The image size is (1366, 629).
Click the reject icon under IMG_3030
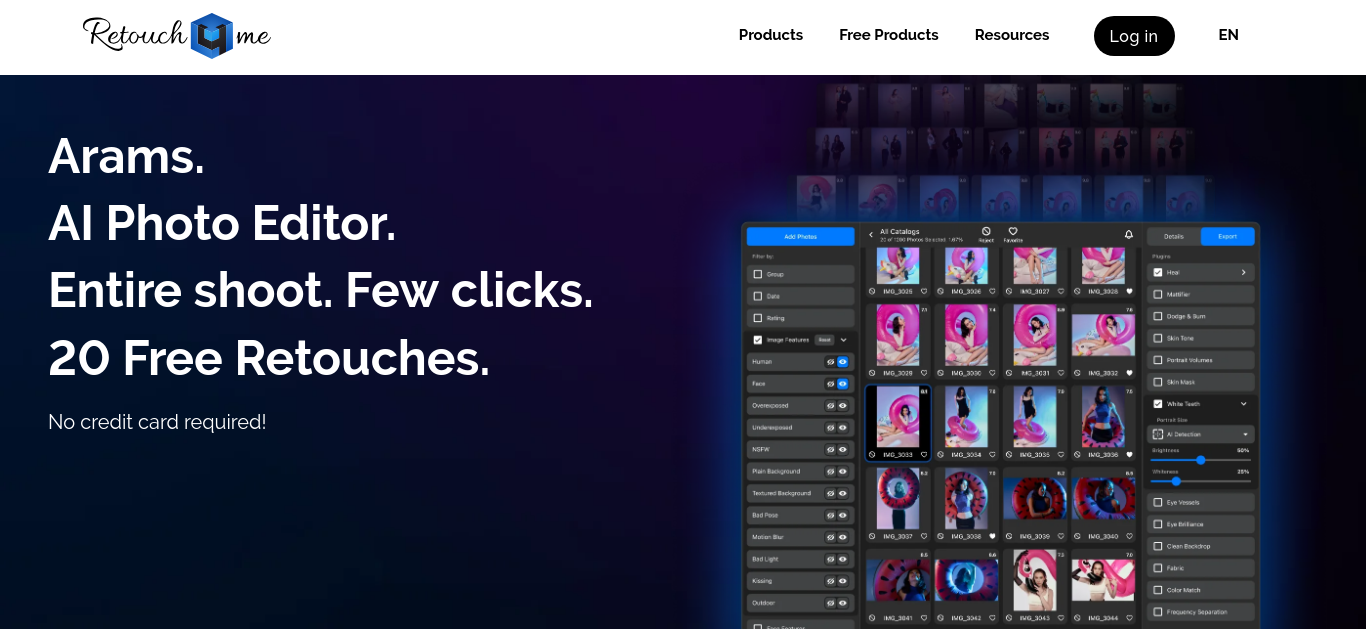tap(941, 373)
